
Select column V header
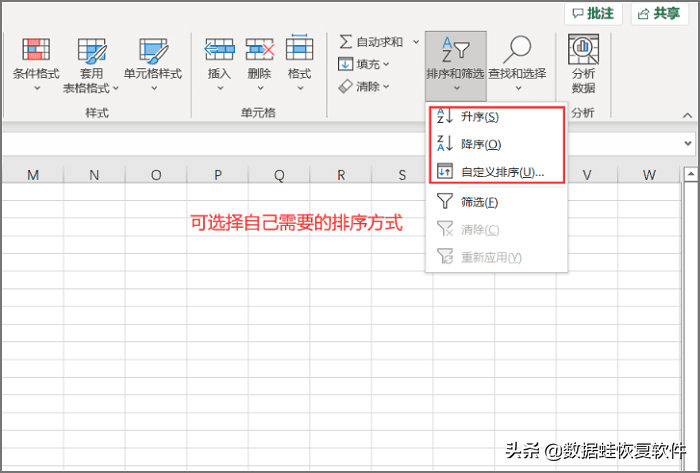click(587, 174)
